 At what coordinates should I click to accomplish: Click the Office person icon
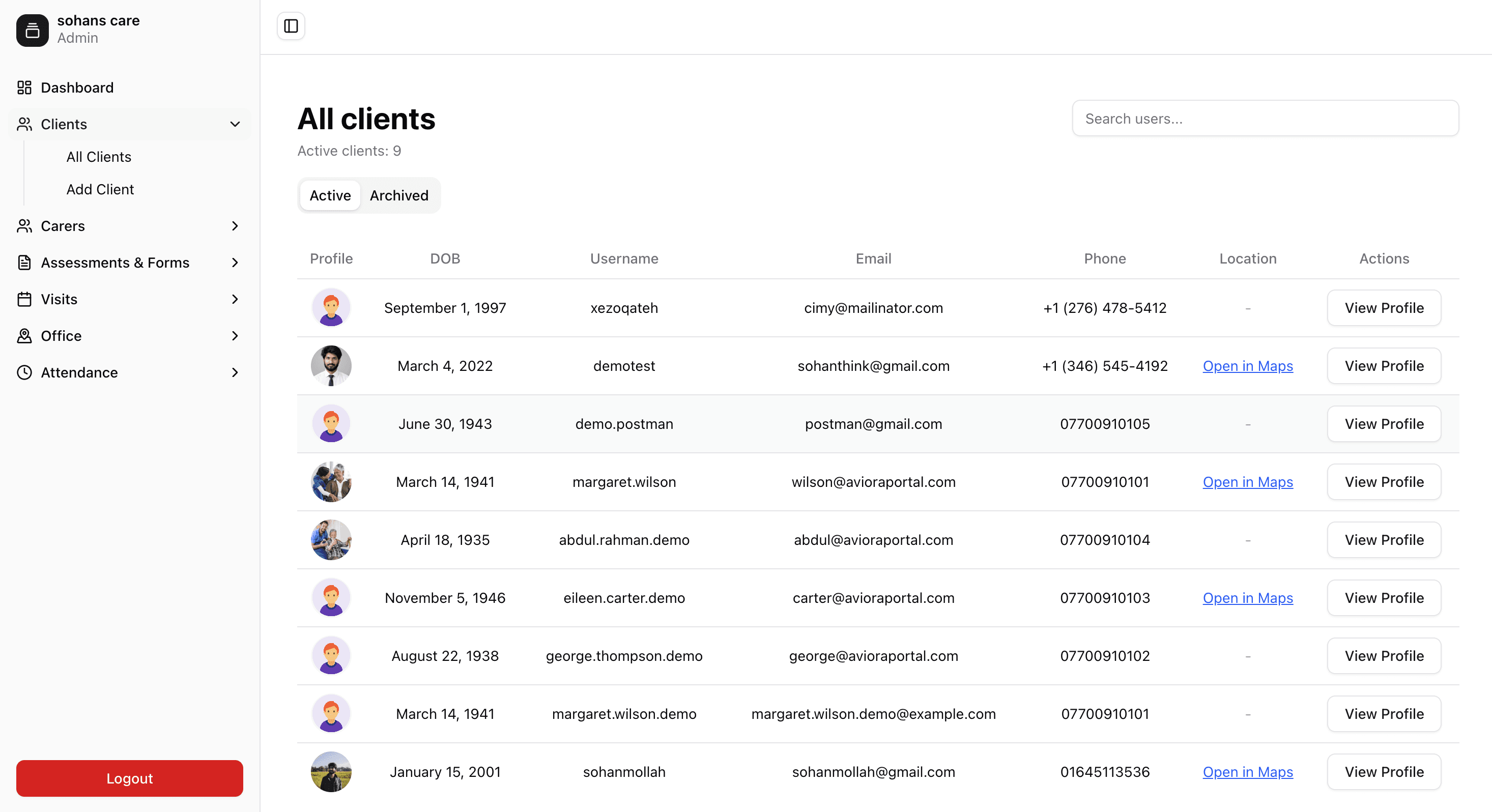pyautogui.click(x=24, y=335)
